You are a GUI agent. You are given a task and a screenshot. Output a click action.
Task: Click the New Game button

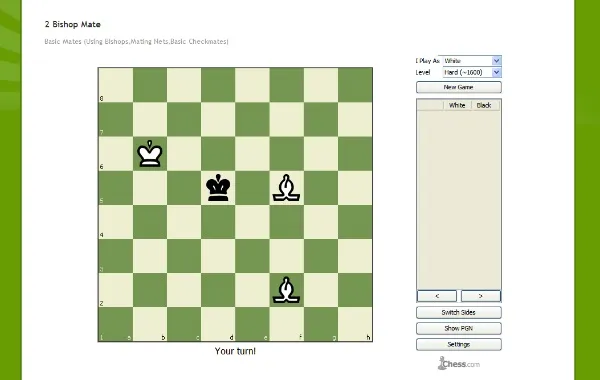pos(458,87)
